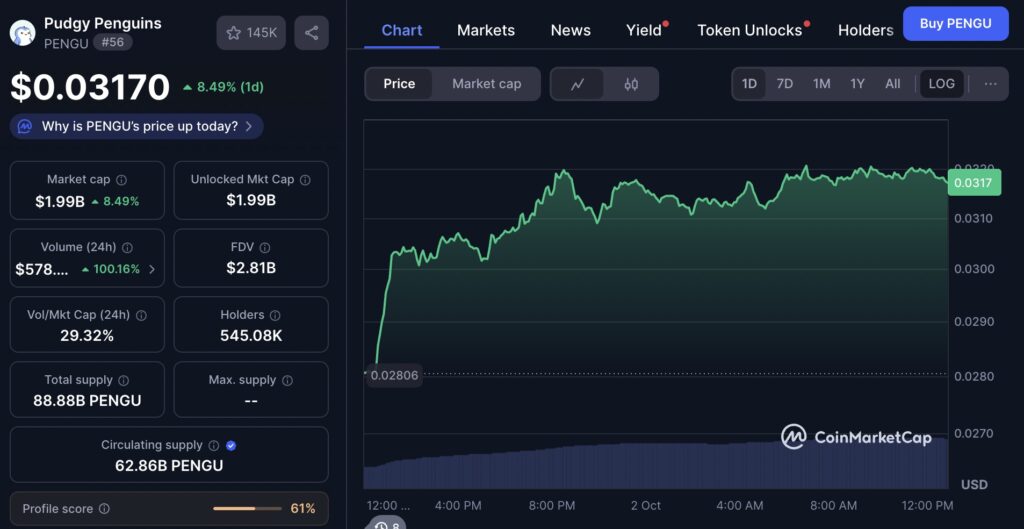Click the 2 Oct date axis label
Screen dimensions: 1024x529
[x=646, y=505]
